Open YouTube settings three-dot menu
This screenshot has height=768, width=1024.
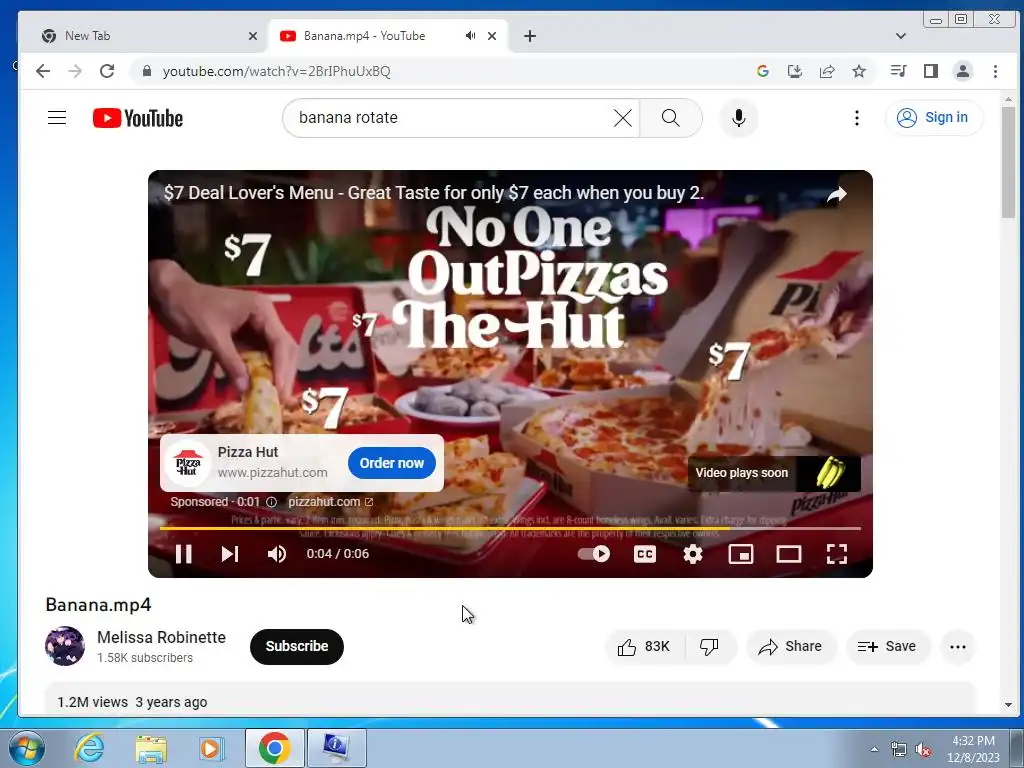click(857, 118)
